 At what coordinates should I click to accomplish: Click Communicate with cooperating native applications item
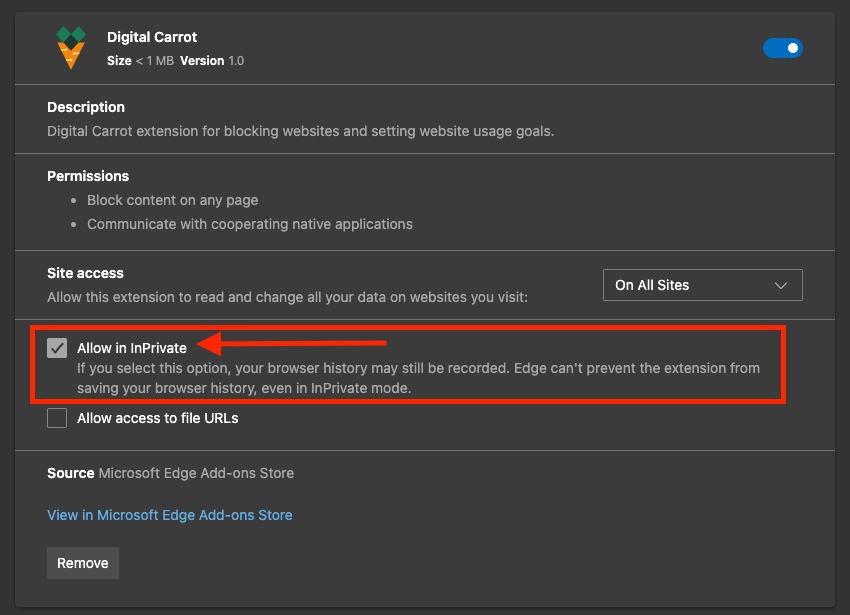[249, 224]
